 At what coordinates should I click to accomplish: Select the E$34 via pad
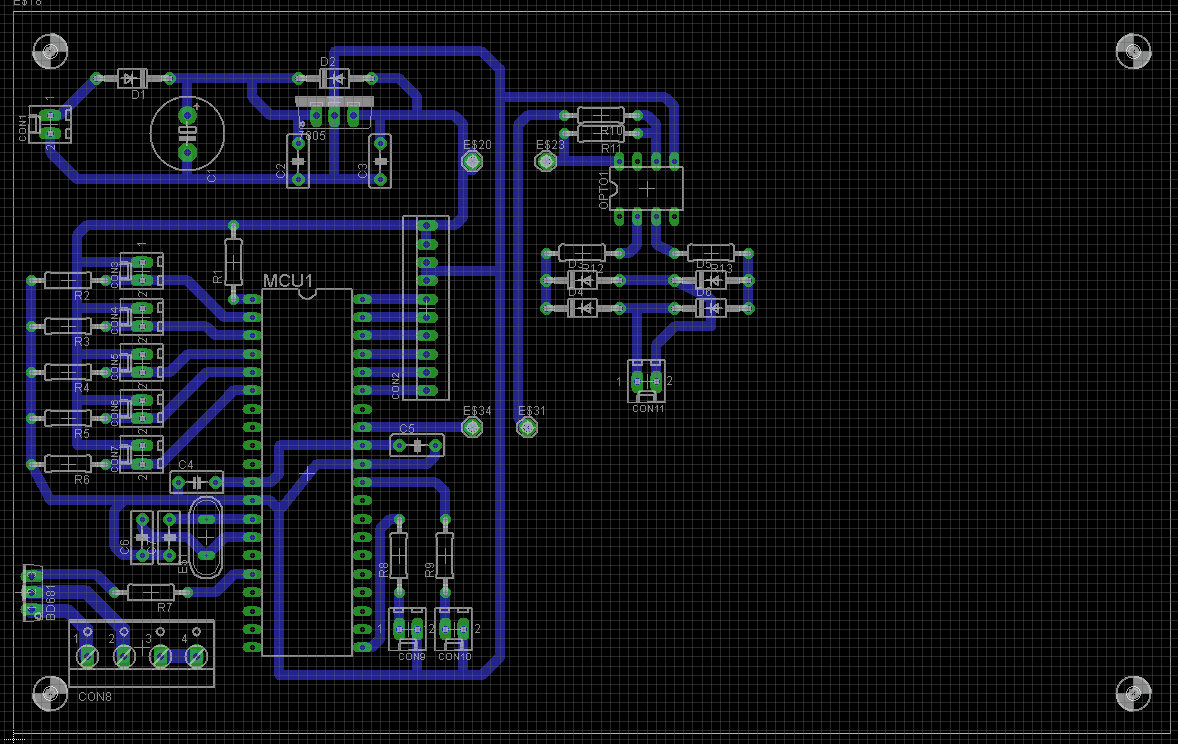coord(472,427)
